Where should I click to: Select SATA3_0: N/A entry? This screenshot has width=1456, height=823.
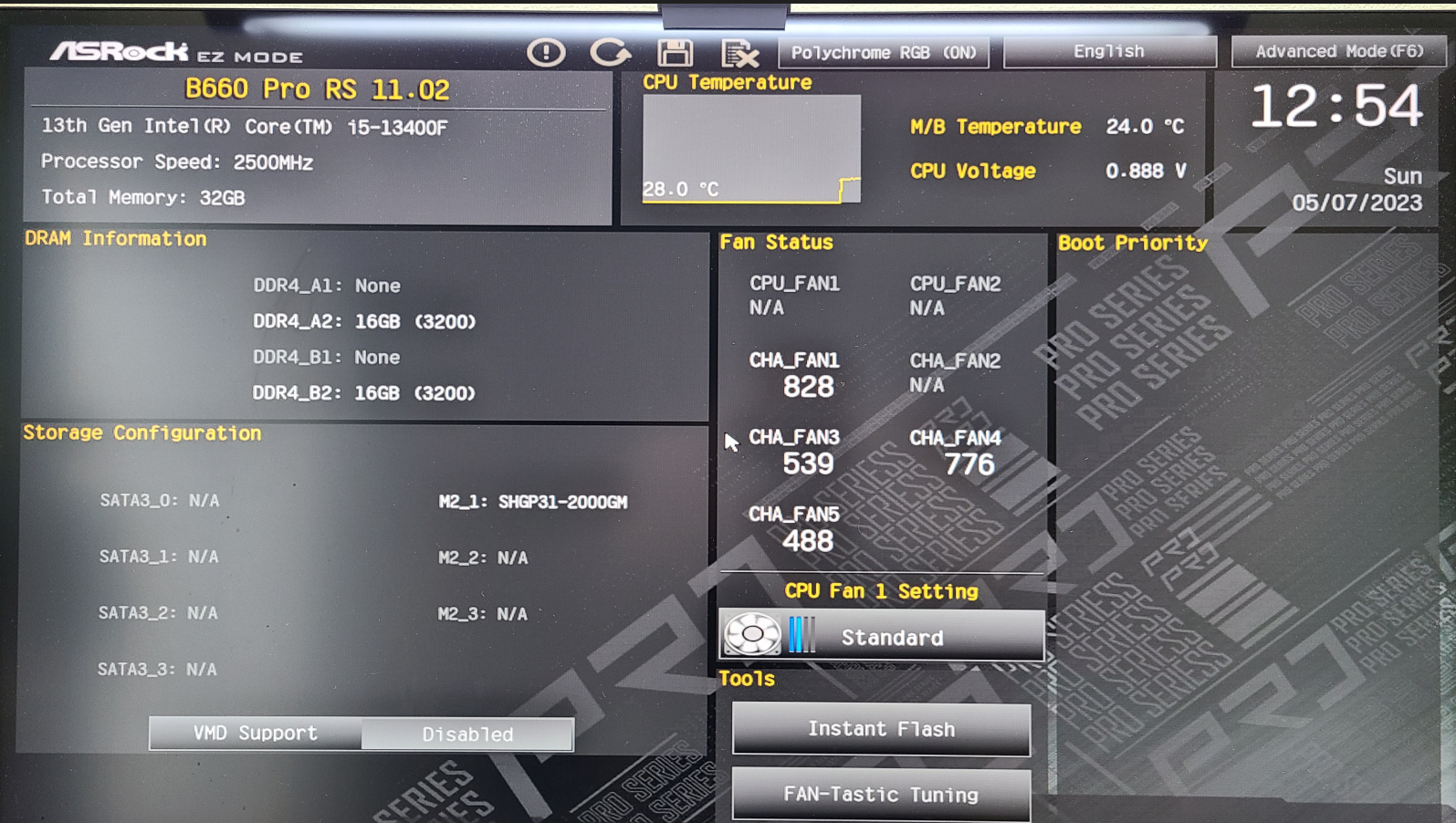(x=160, y=500)
